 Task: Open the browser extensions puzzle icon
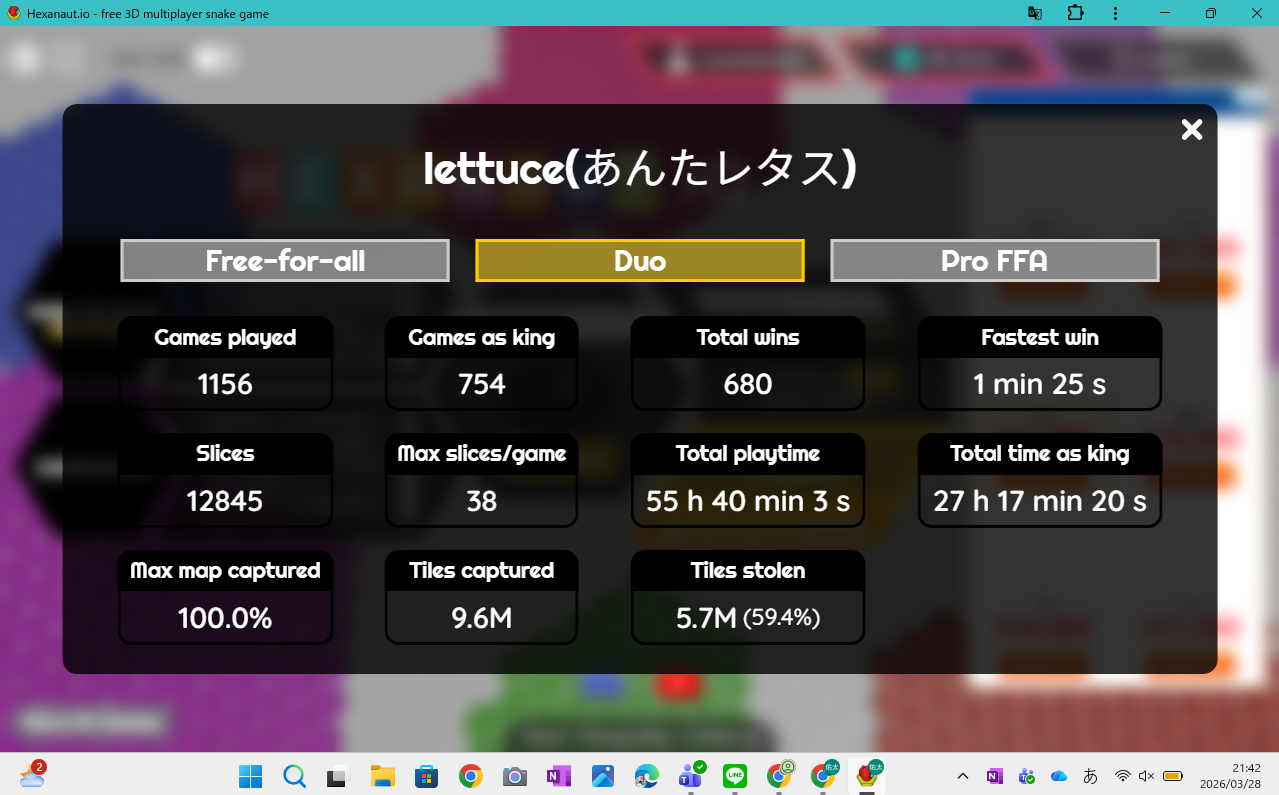coord(1075,13)
